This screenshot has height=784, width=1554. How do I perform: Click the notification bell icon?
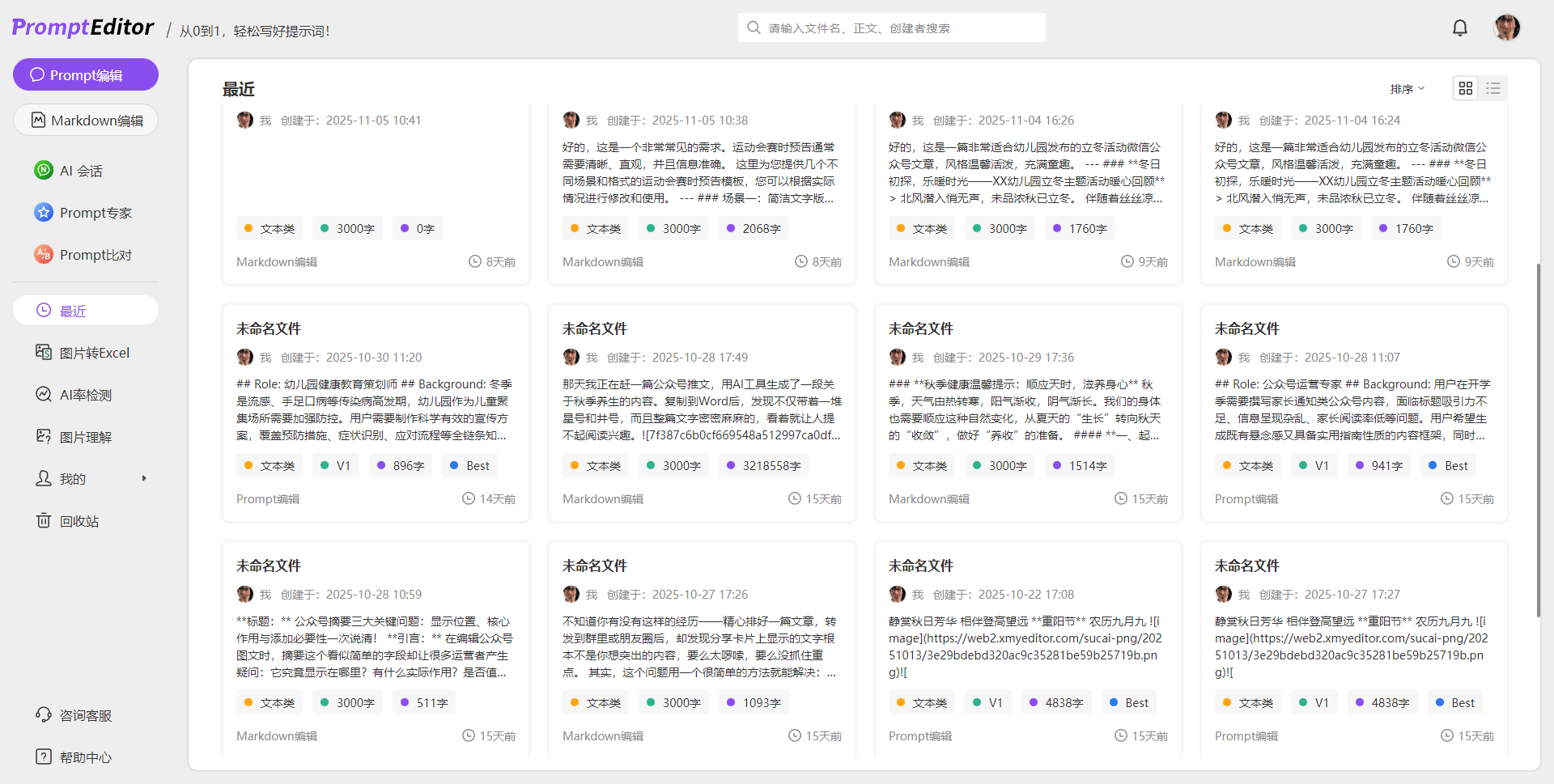click(x=1459, y=28)
